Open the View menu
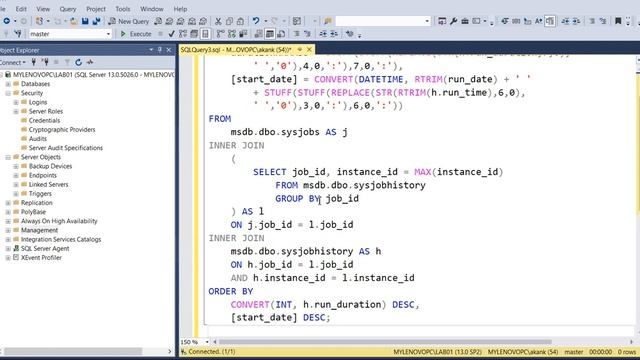This screenshot has width=640, height=360. coord(43,9)
